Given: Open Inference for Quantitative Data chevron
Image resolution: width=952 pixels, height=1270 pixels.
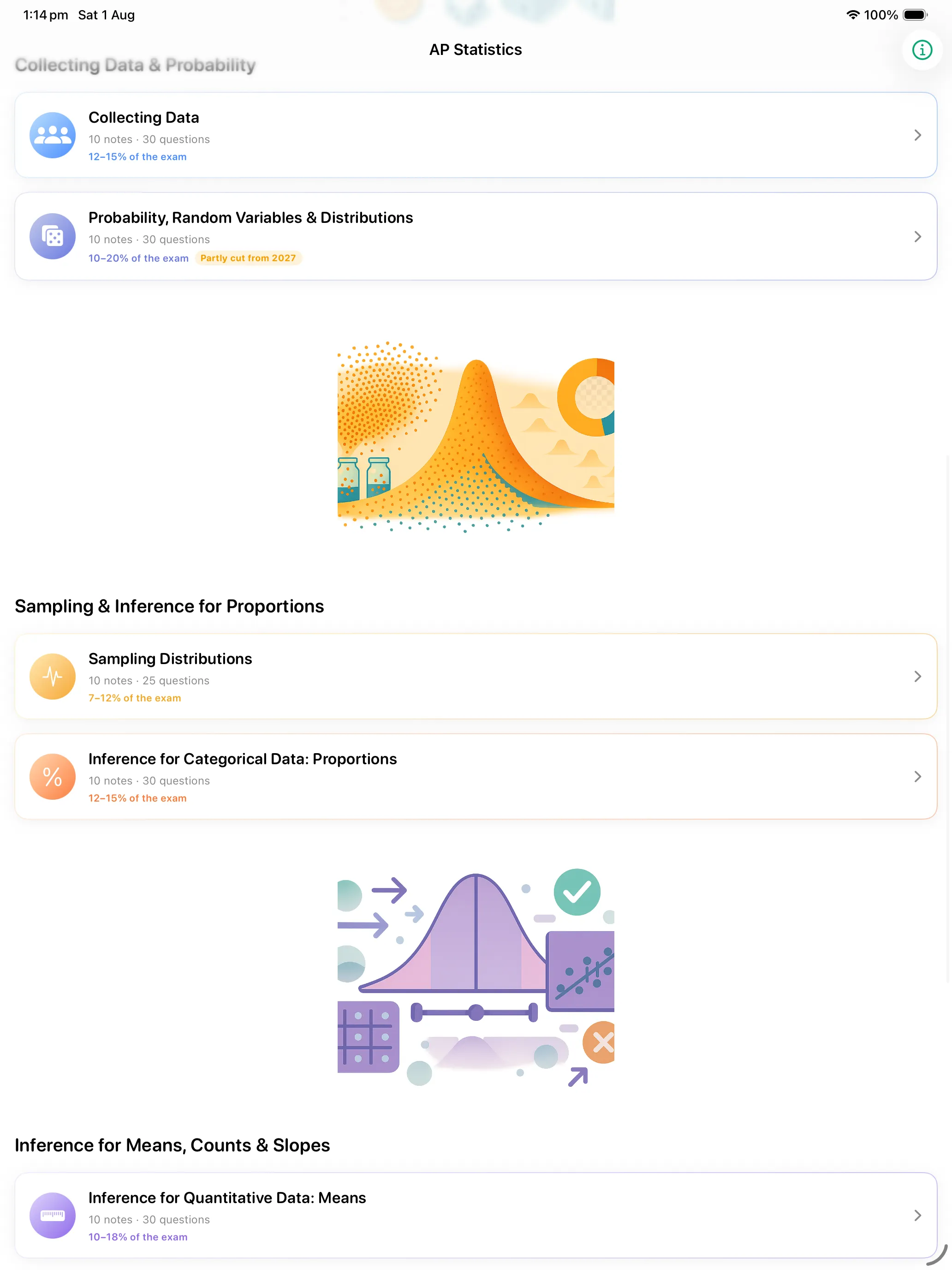Looking at the screenshot, I should (917, 1216).
